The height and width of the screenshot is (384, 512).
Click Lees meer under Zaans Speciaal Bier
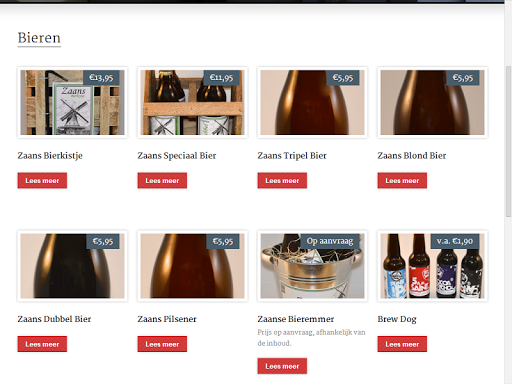pyautogui.click(x=162, y=180)
